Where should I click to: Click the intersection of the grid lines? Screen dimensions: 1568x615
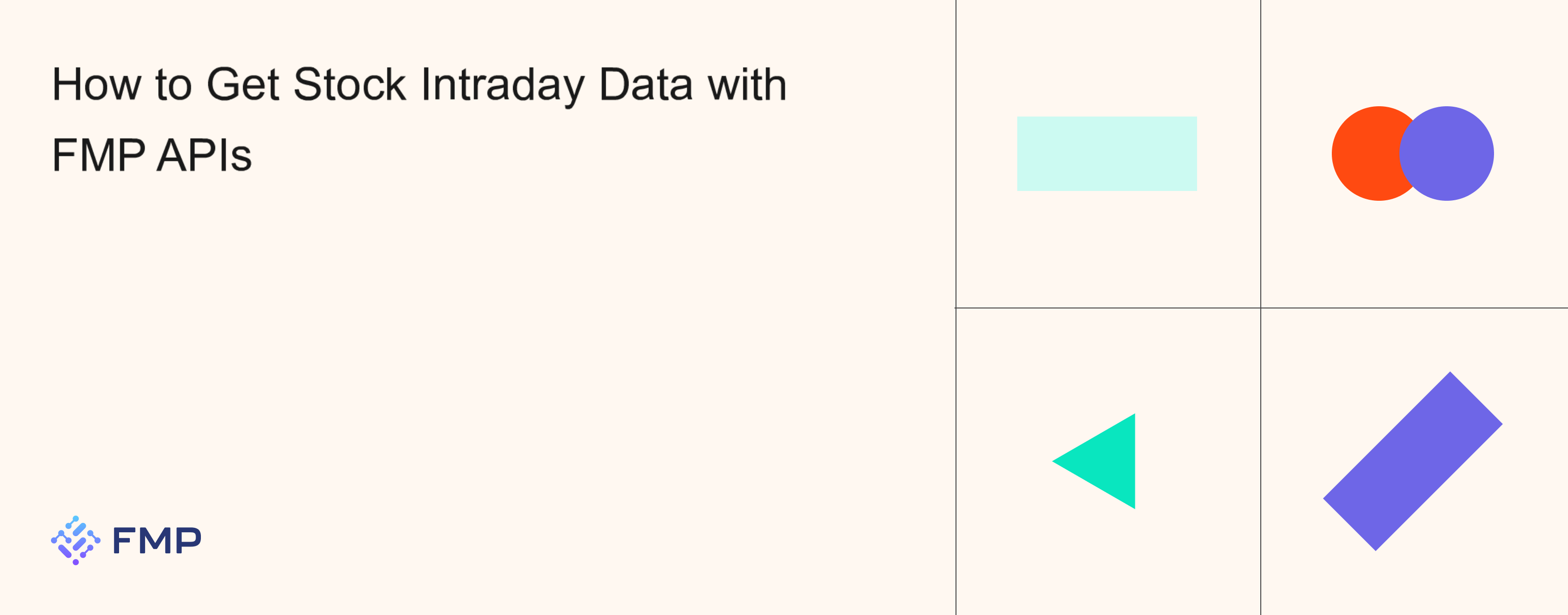[x=1261, y=308]
